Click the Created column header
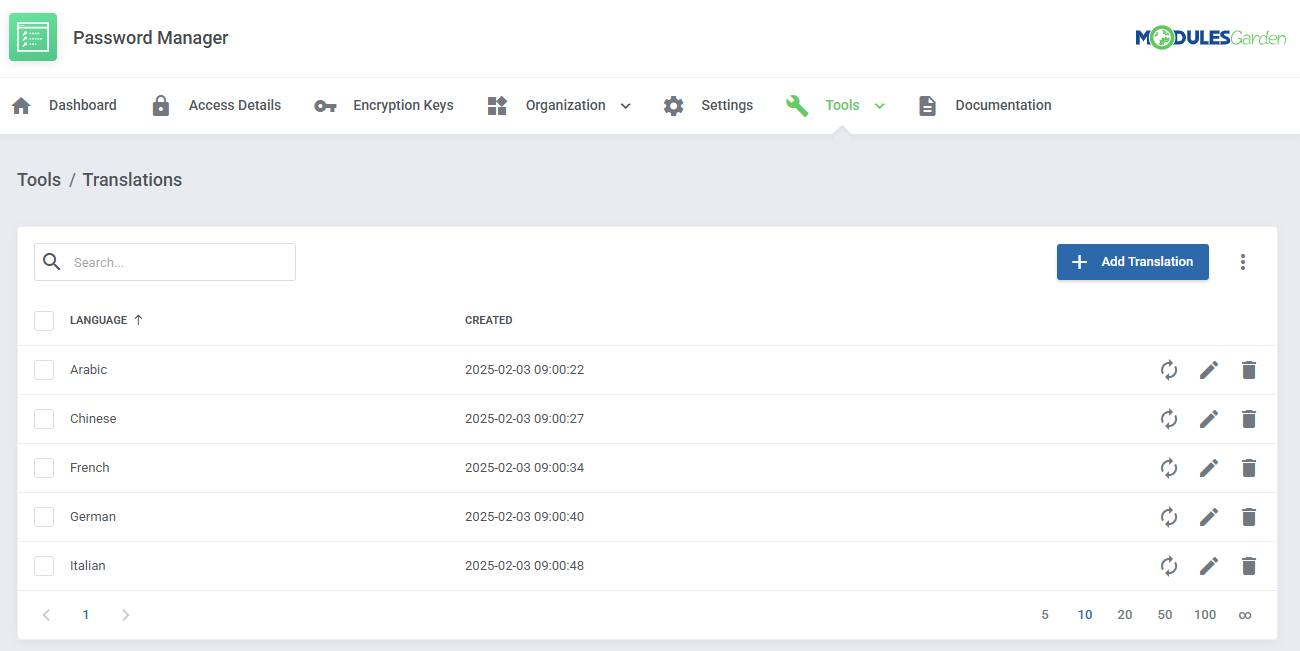Screen dimensions: 1300x651 click(489, 320)
